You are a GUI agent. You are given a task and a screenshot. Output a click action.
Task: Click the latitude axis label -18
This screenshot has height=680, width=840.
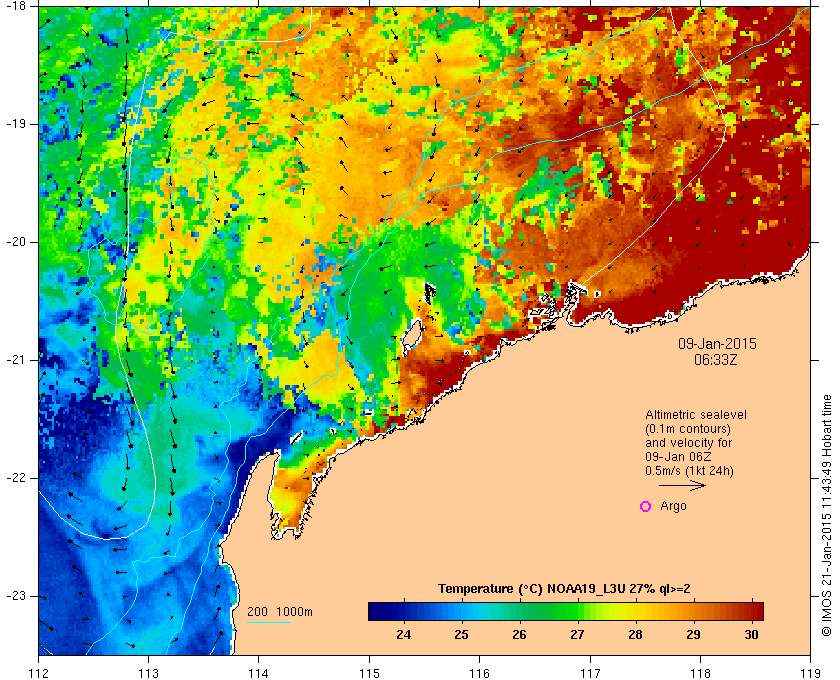[x=16, y=5]
